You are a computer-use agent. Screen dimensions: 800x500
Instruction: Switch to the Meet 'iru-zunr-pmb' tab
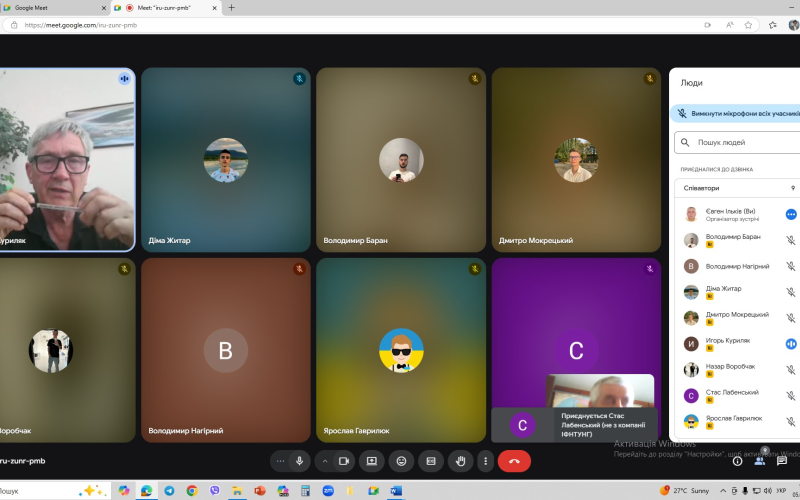pos(166,8)
